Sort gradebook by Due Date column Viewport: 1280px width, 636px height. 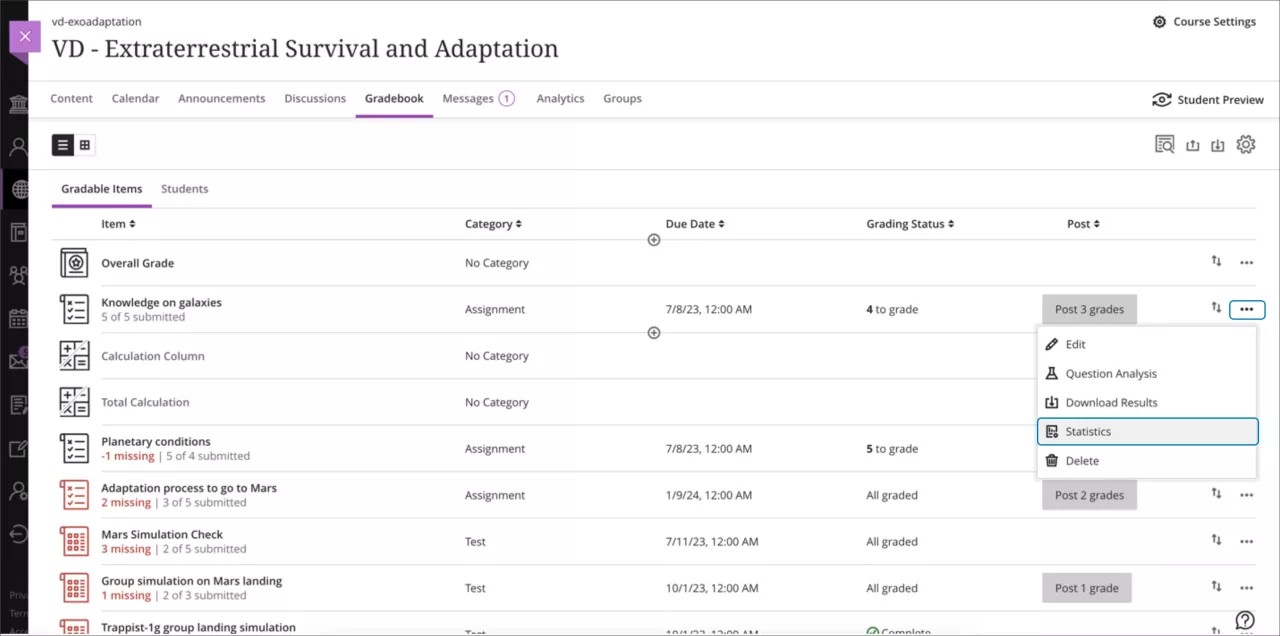pyautogui.click(x=694, y=223)
